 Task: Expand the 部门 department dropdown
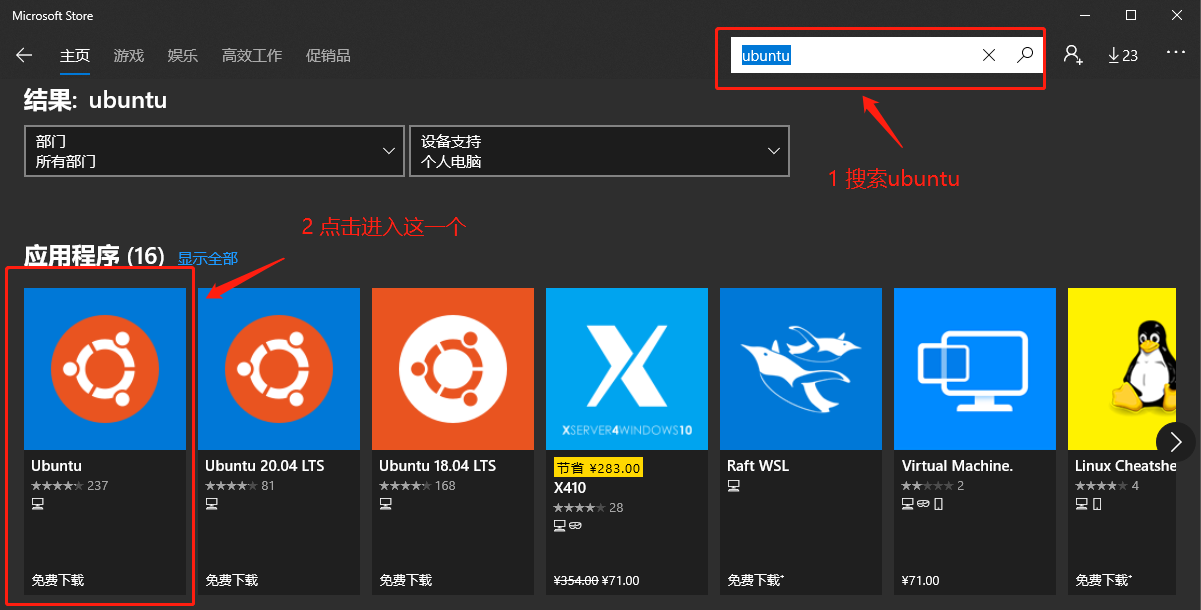(214, 151)
